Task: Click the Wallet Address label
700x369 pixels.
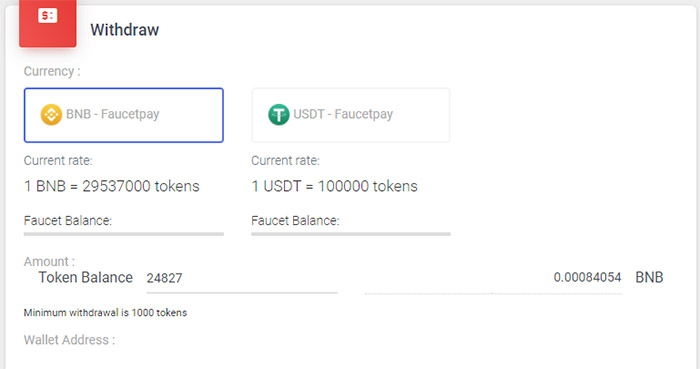Action: pyautogui.click(x=69, y=340)
